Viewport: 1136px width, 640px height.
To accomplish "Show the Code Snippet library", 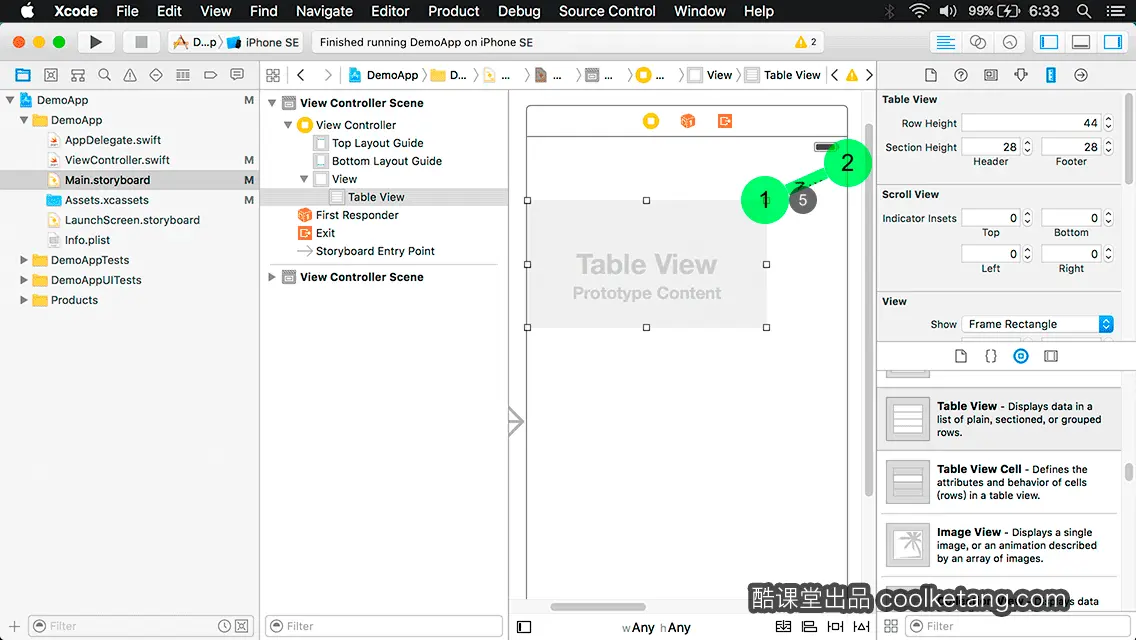I will 990,356.
